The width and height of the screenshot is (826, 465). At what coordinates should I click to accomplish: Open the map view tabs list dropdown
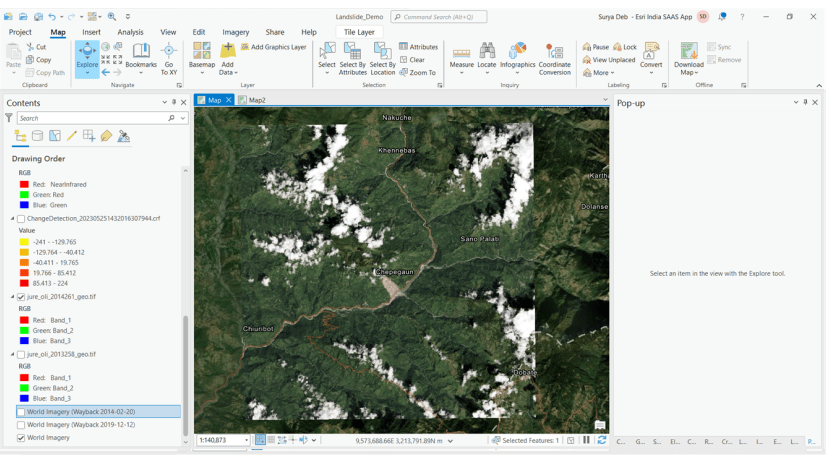click(605, 100)
